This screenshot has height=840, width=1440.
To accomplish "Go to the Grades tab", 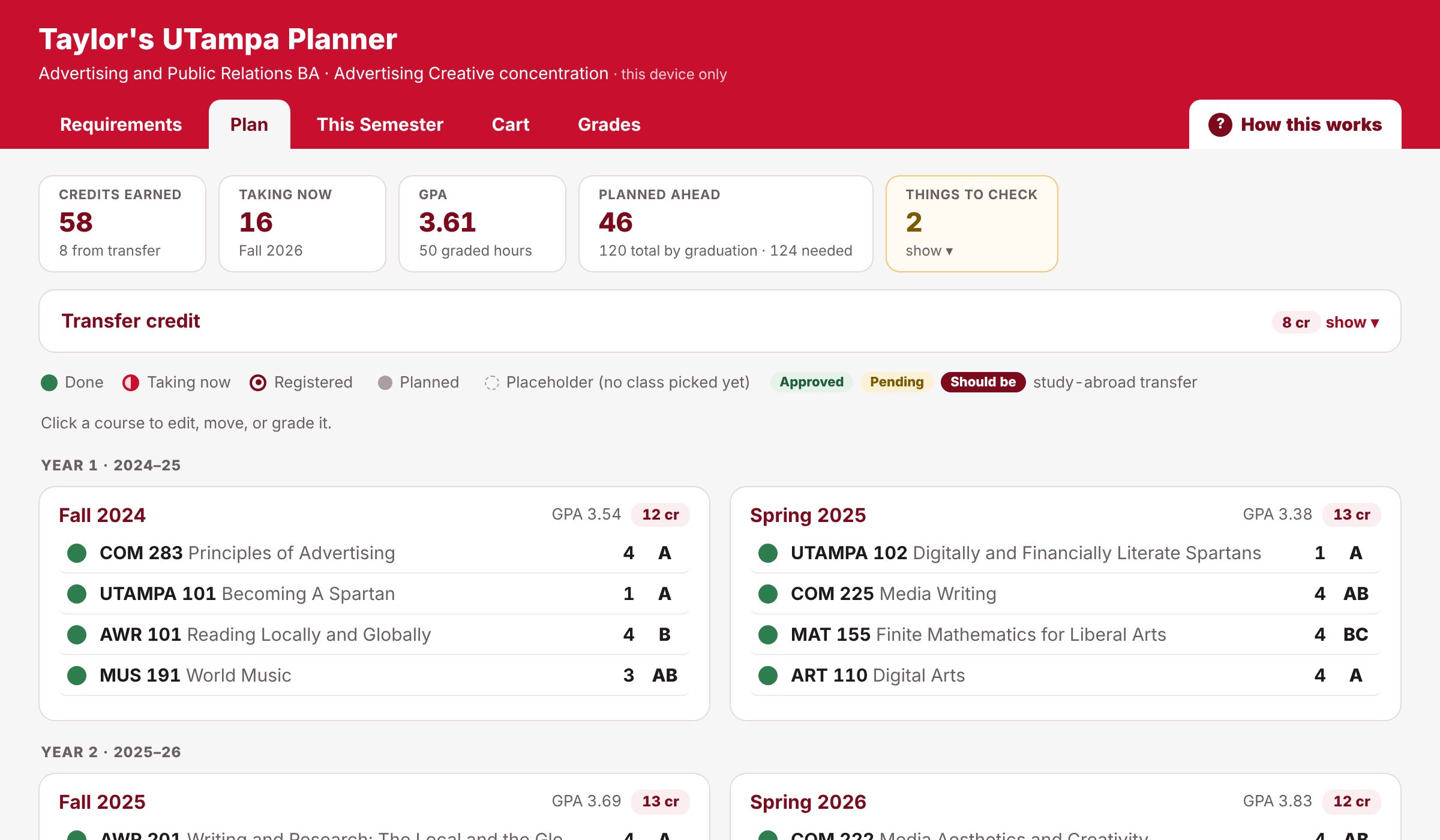I will click(609, 125).
